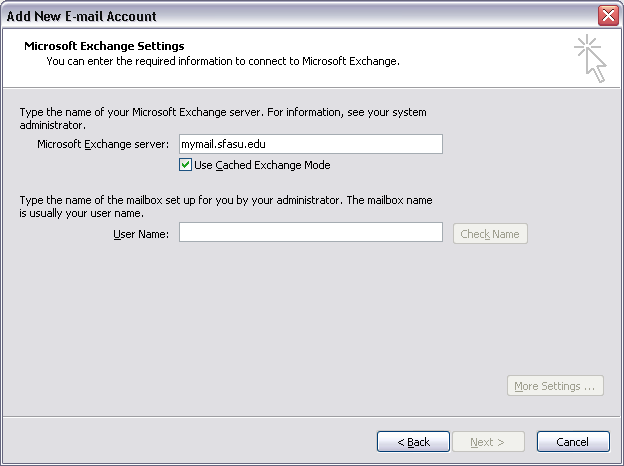Click the Exchange server instruction text
The height and width of the screenshot is (466, 624).
point(223,119)
